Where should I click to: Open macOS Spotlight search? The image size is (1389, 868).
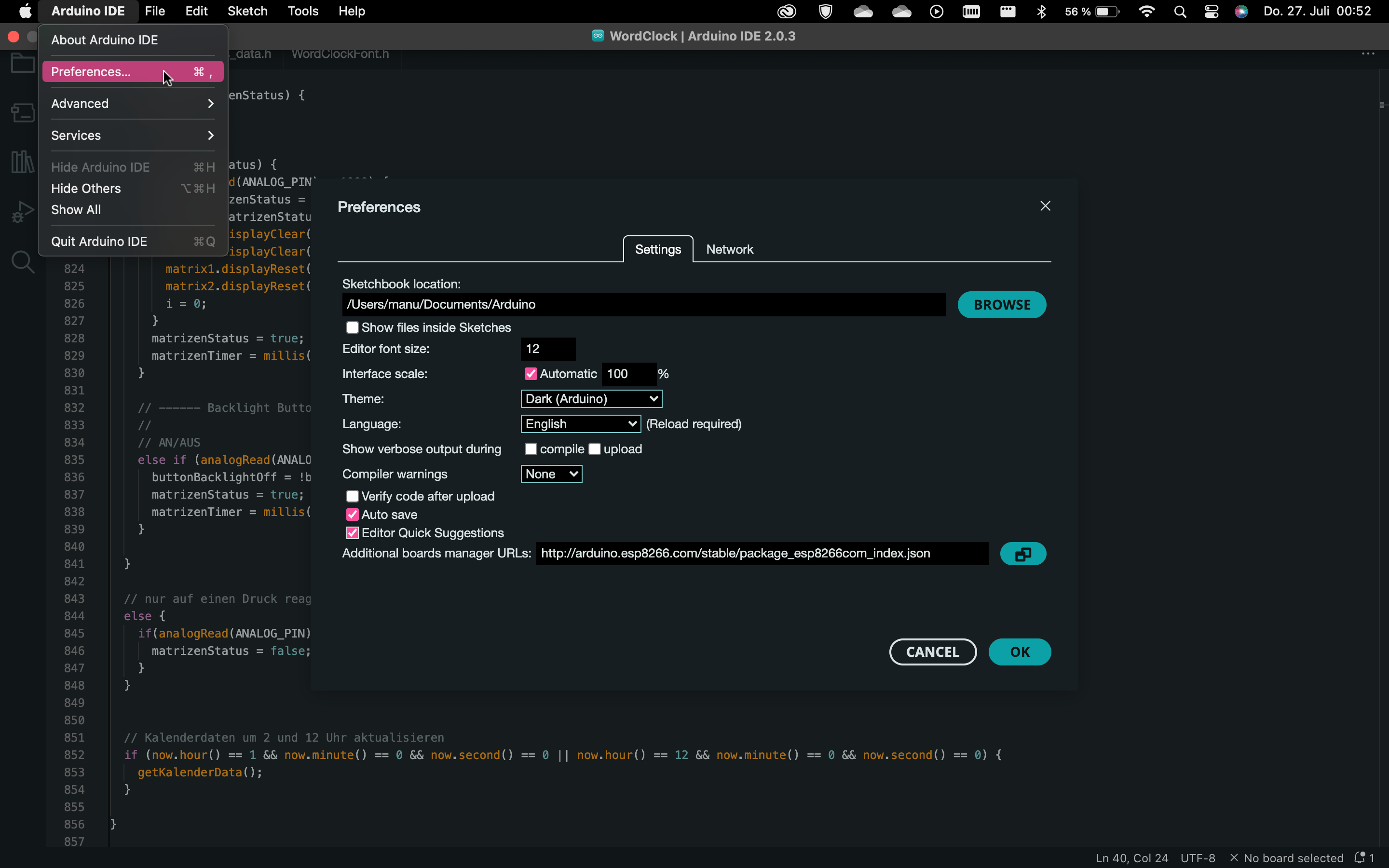[1180, 12]
